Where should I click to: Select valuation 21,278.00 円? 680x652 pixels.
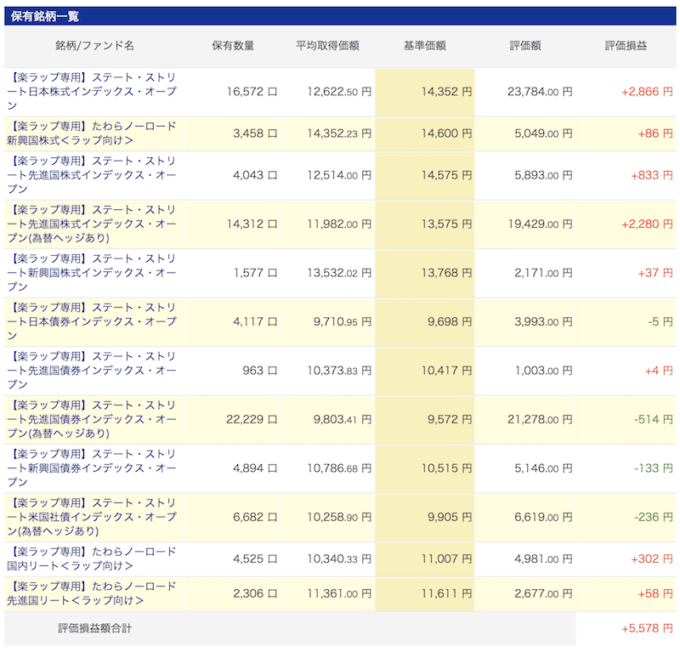540,419
